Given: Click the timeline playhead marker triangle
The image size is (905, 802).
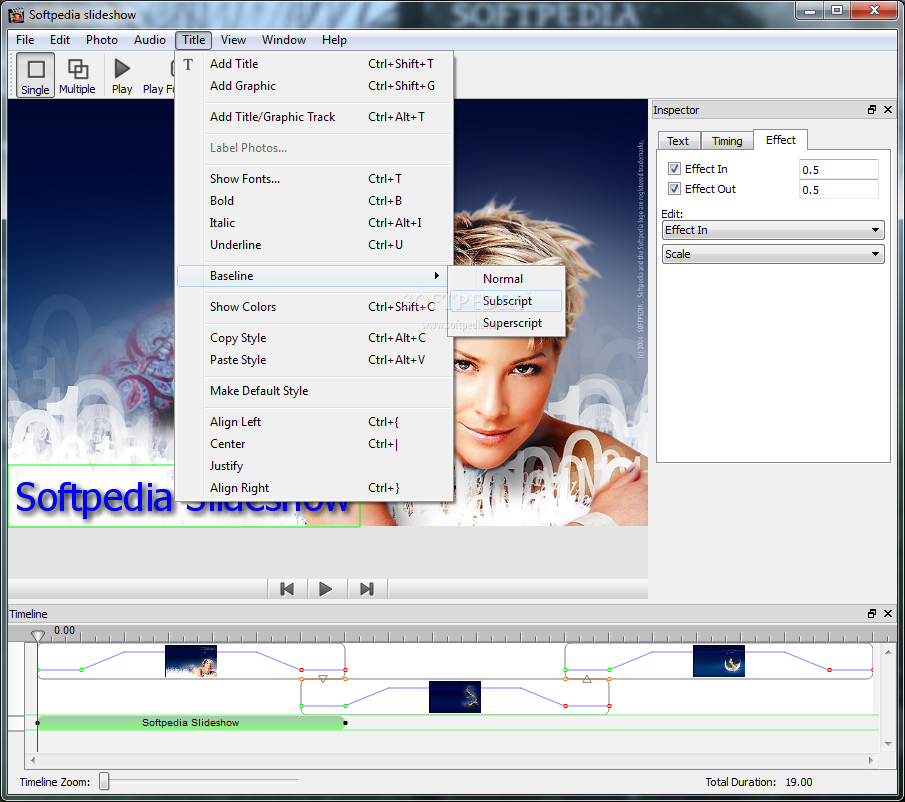Looking at the screenshot, I should (38, 636).
